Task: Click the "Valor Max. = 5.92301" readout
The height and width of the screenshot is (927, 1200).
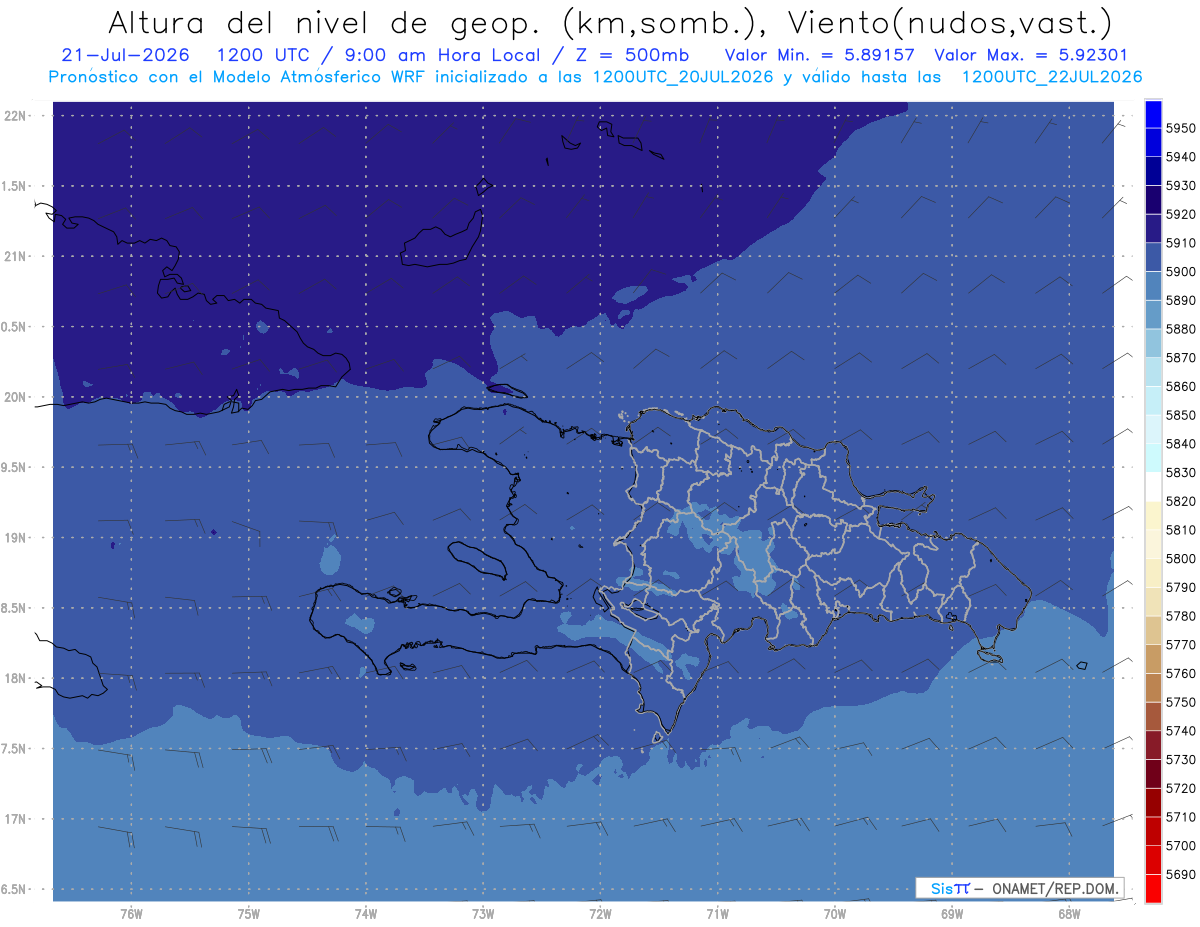Action: point(1030,55)
